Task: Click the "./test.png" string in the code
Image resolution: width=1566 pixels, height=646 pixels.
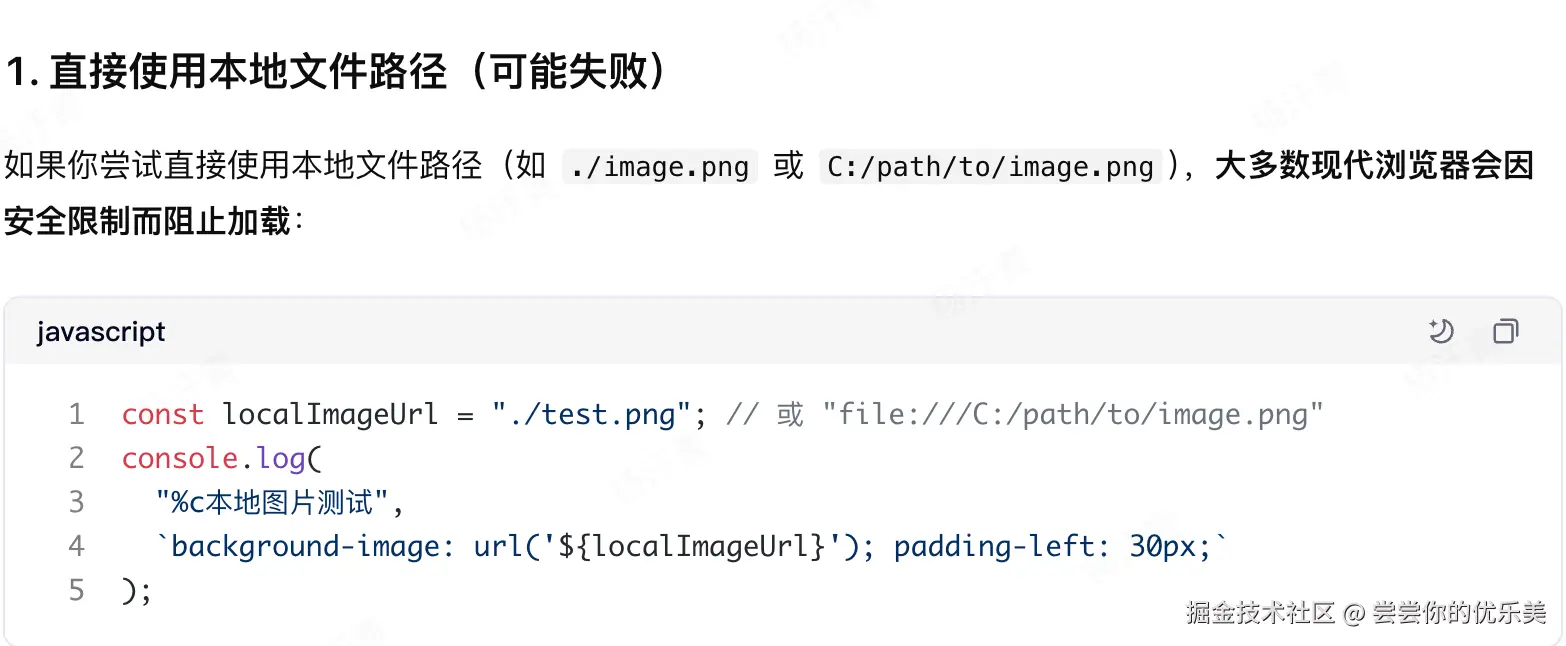Action: [592, 414]
